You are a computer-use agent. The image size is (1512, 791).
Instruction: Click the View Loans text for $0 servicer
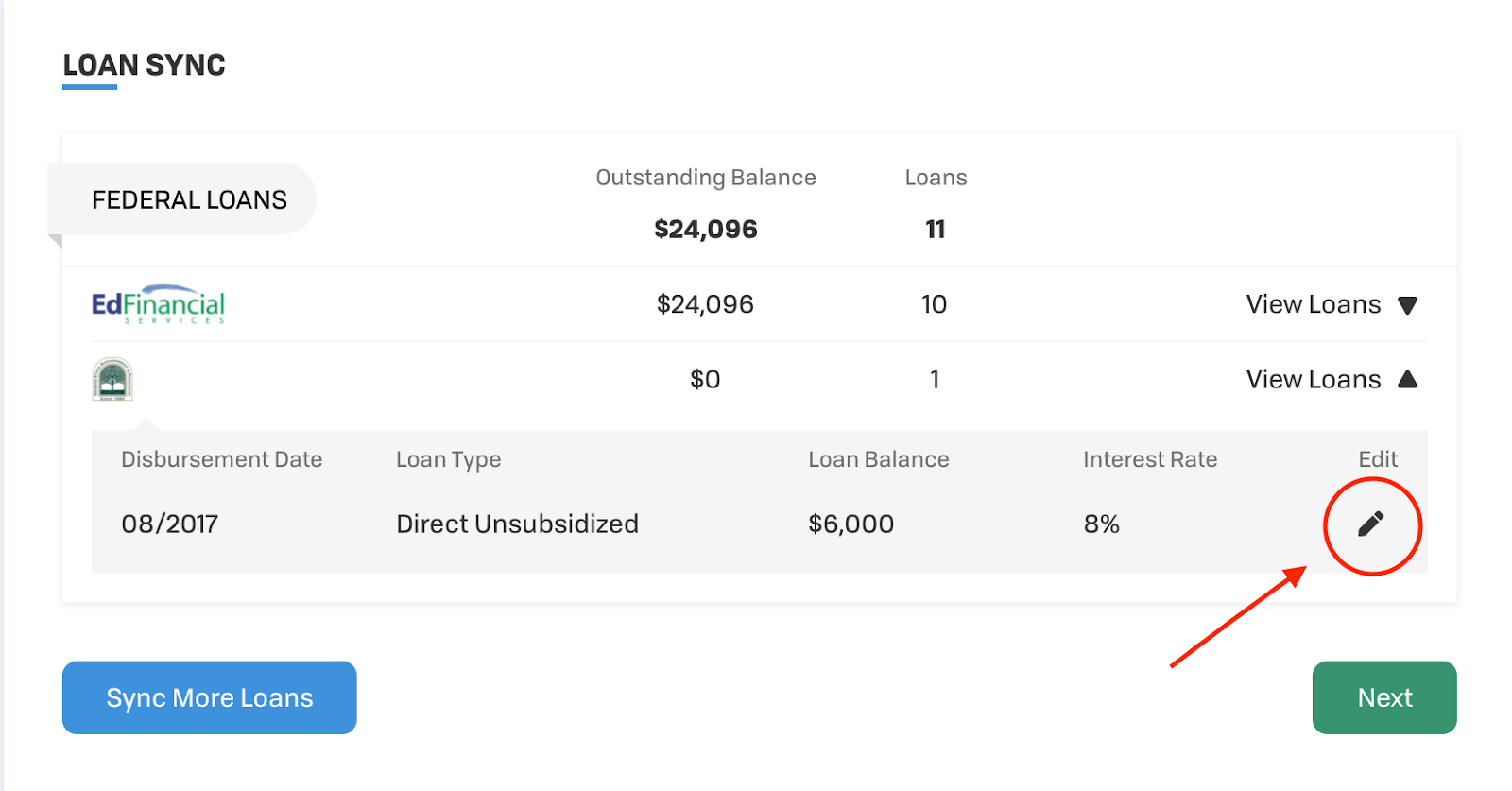click(x=1313, y=379)
